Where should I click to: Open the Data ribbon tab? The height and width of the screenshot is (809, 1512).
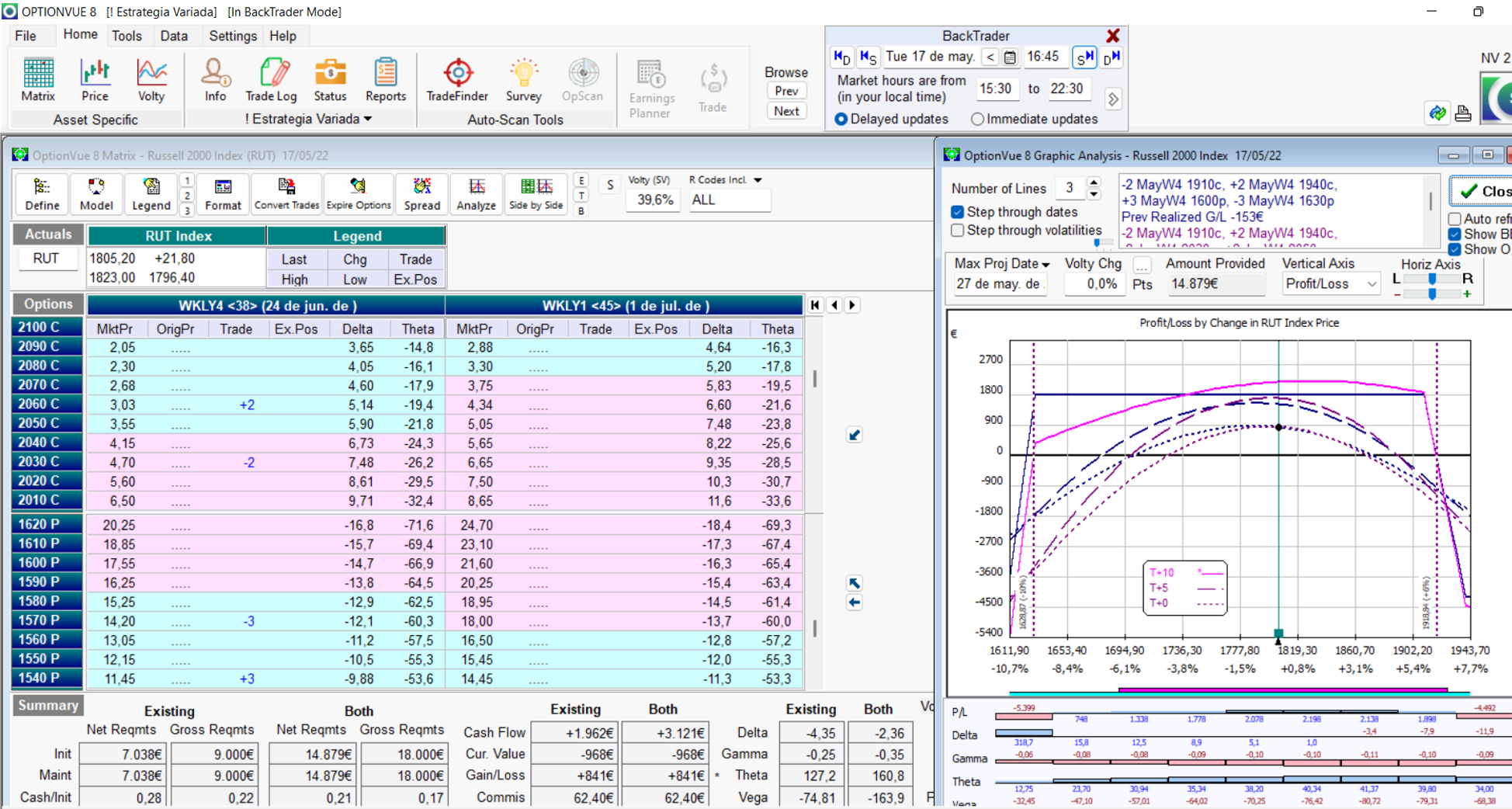click(174, 36)
